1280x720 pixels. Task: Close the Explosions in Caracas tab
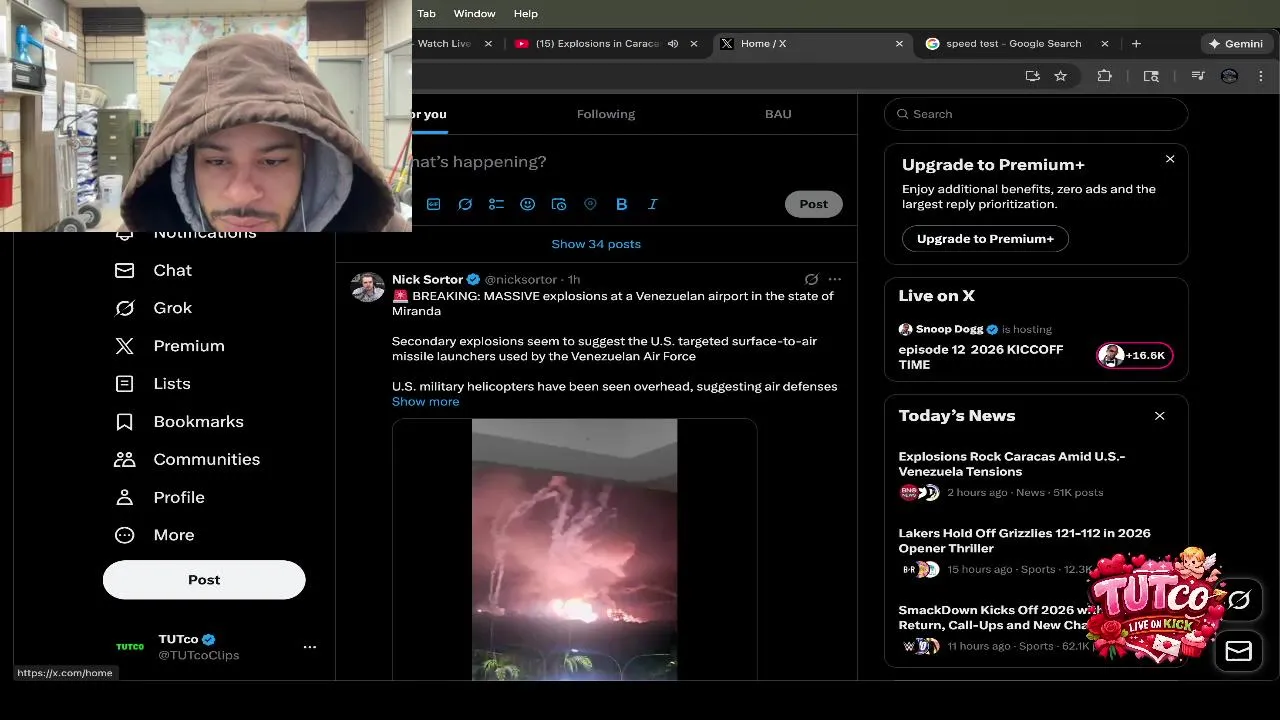(x=695, y=44)
